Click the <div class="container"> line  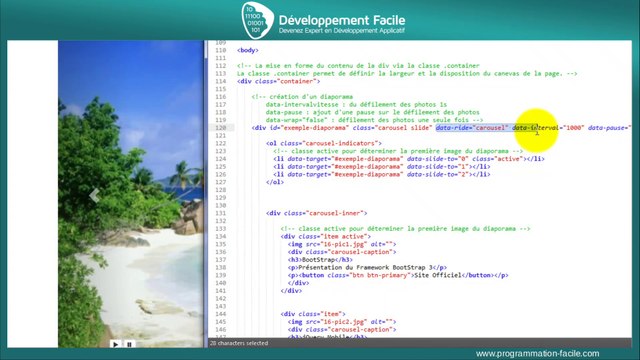coord(279,81)
